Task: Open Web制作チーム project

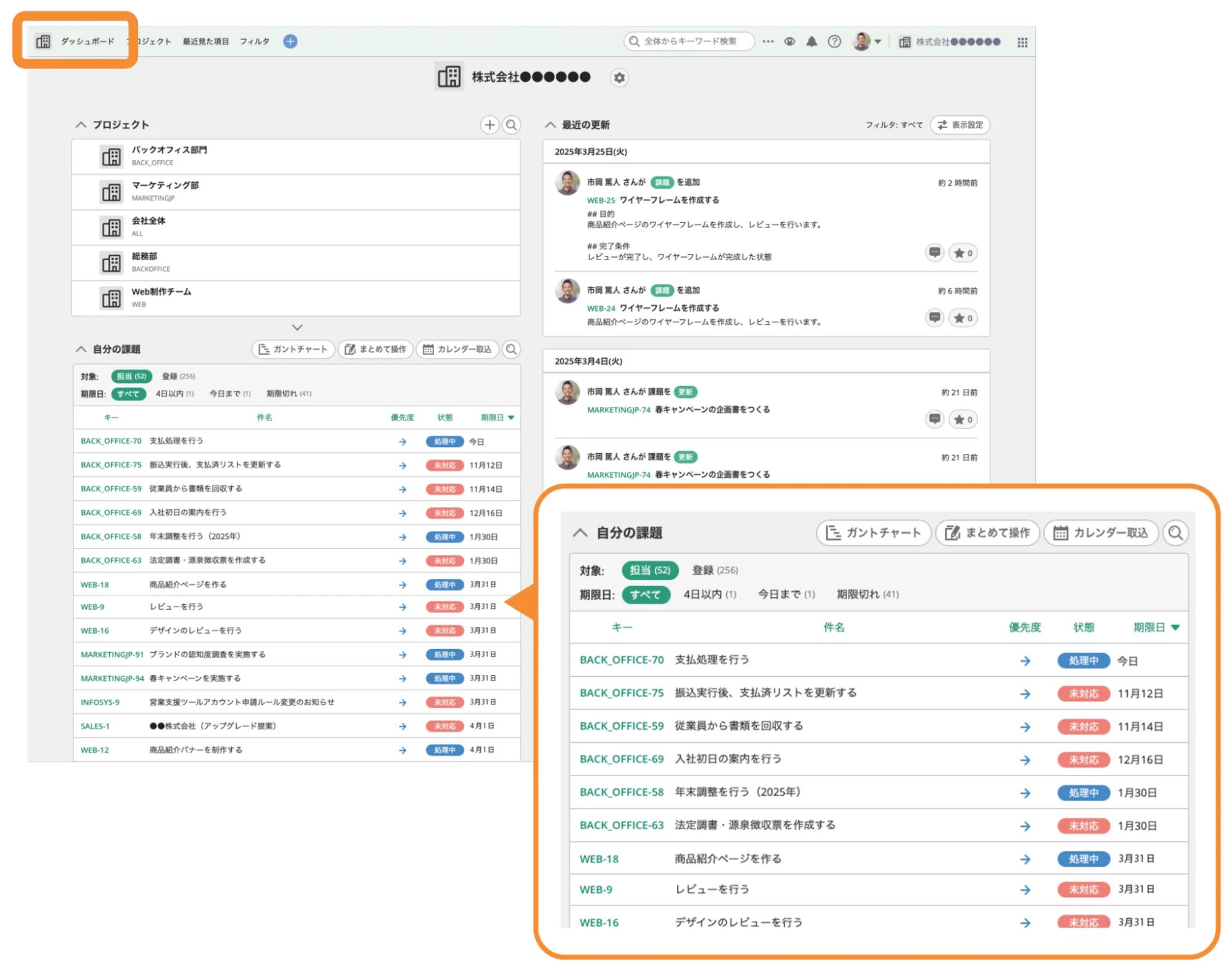Action: coord(296,298)
